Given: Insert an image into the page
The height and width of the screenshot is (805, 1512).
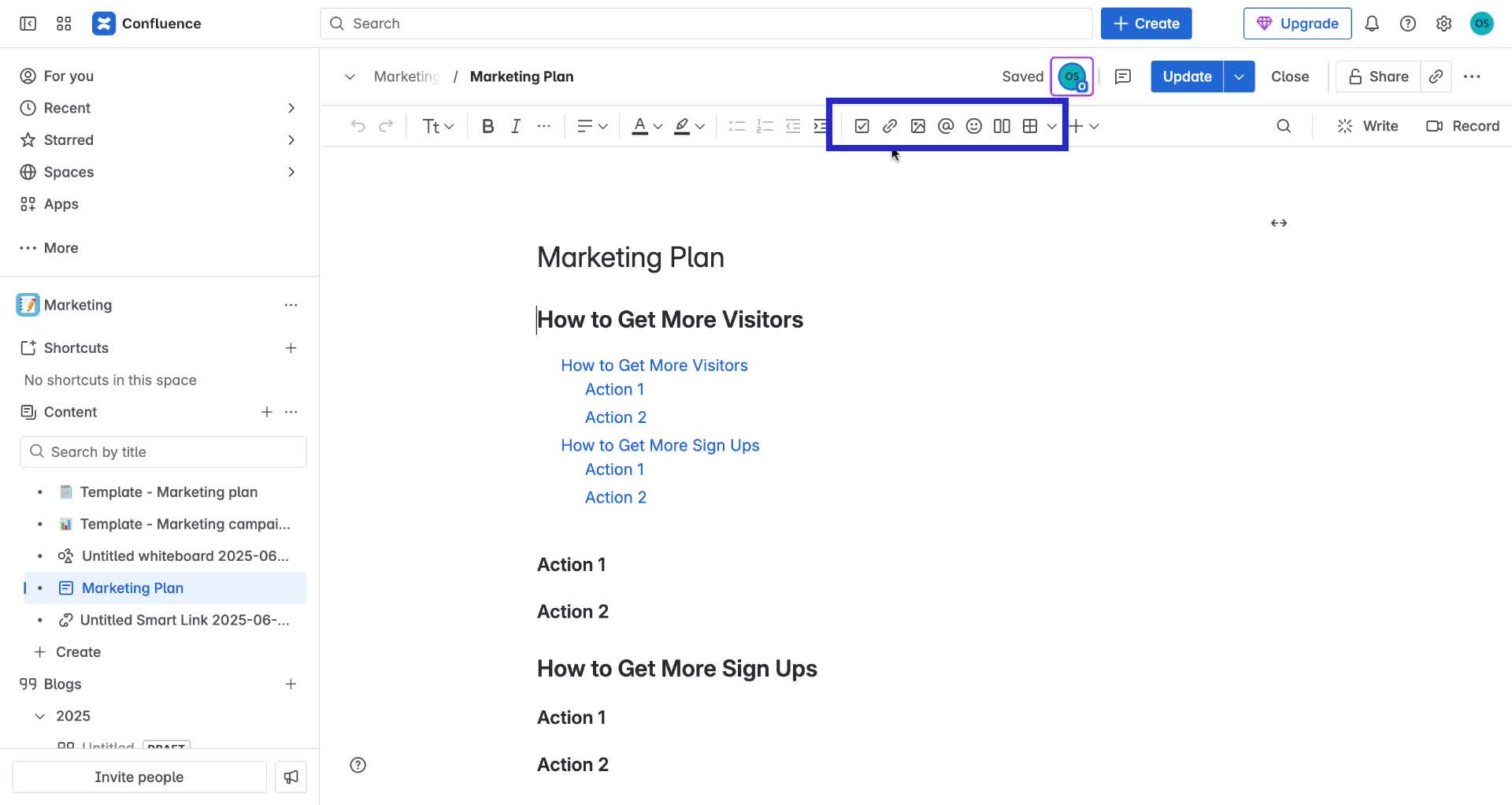Looking at the screenshot, I should pos(917,125).
